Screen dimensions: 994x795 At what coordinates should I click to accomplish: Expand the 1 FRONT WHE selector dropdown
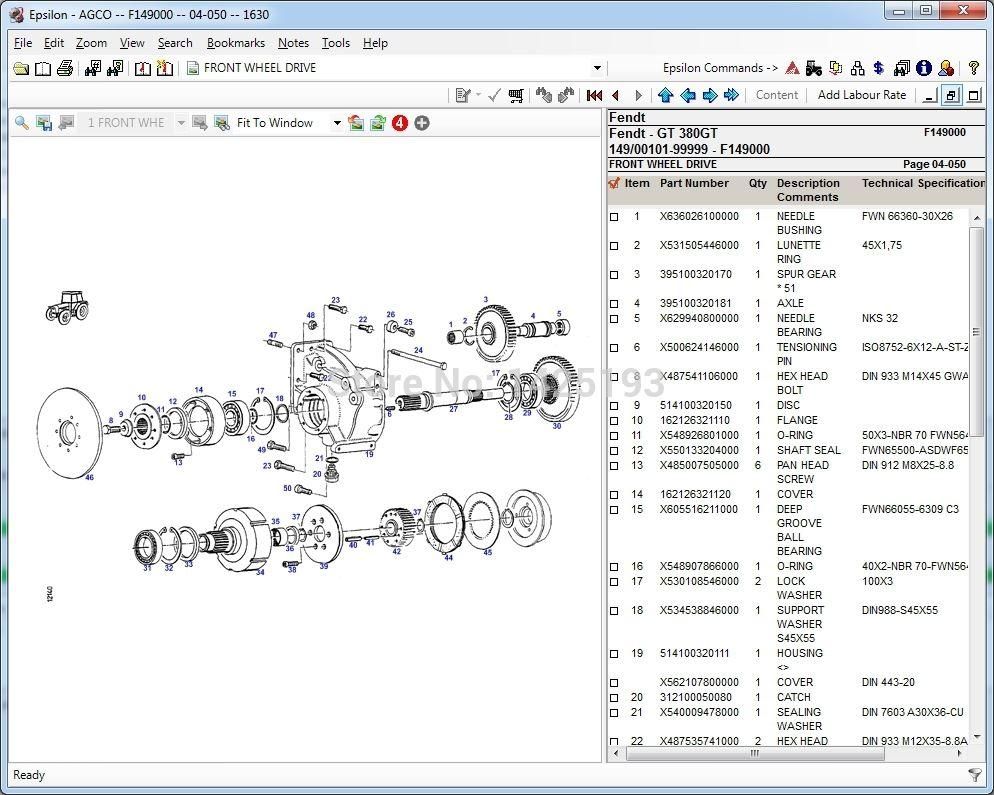click(x=181, y=122)
